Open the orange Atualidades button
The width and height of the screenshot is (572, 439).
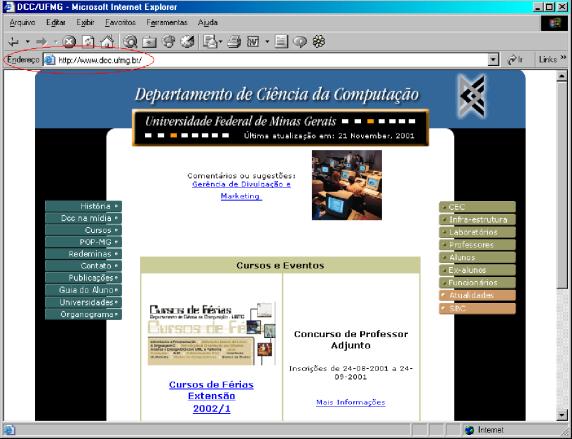pos(478,296)
